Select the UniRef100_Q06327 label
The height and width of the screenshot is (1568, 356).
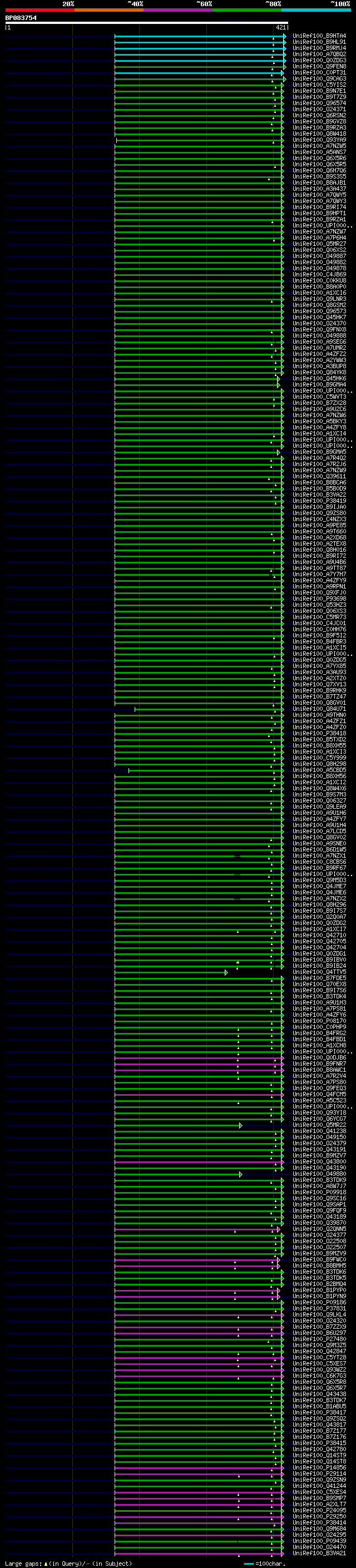319,800
